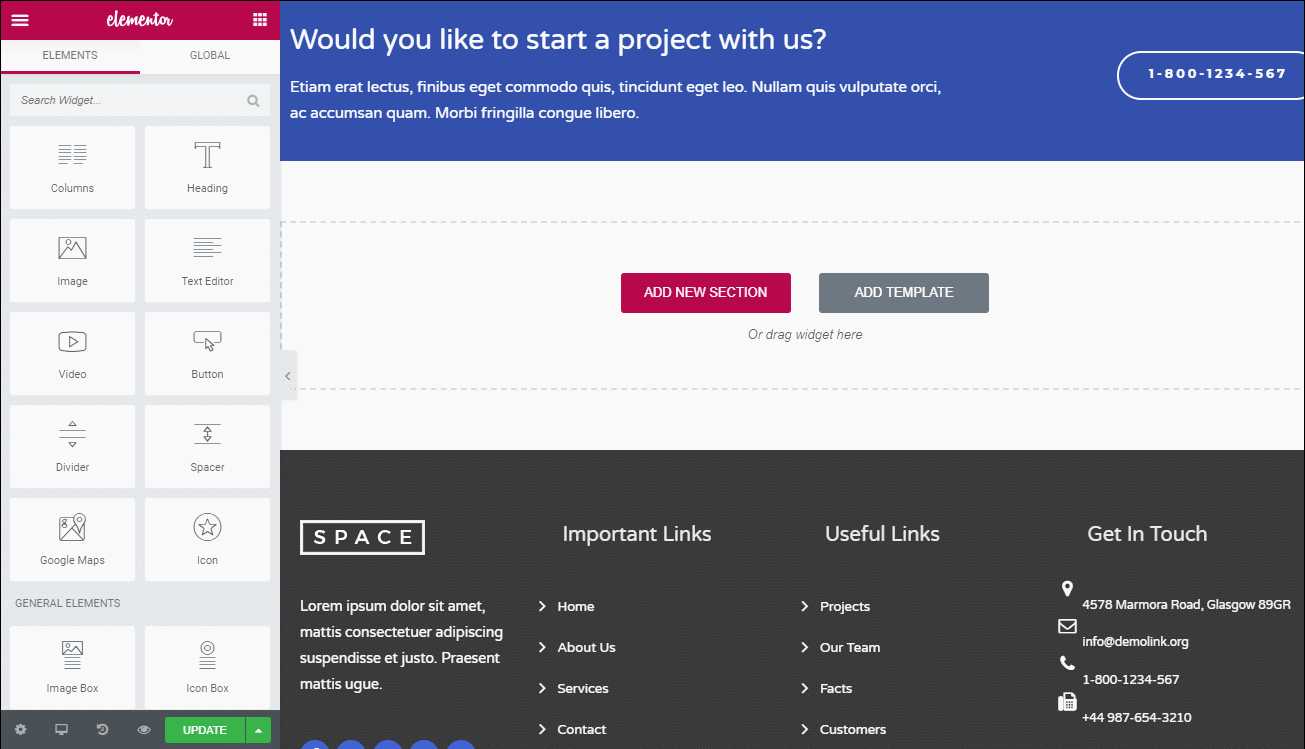This screenshot has height=749, width=1305.
Task: Toggle the preview eye icon
Action: (144, 730)
